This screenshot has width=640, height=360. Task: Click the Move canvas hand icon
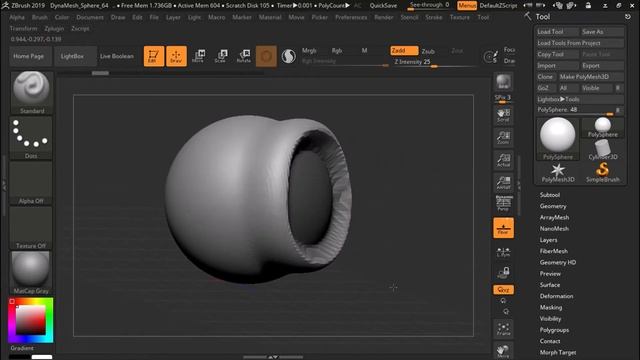pyautogui.click(x=503, y=351)
